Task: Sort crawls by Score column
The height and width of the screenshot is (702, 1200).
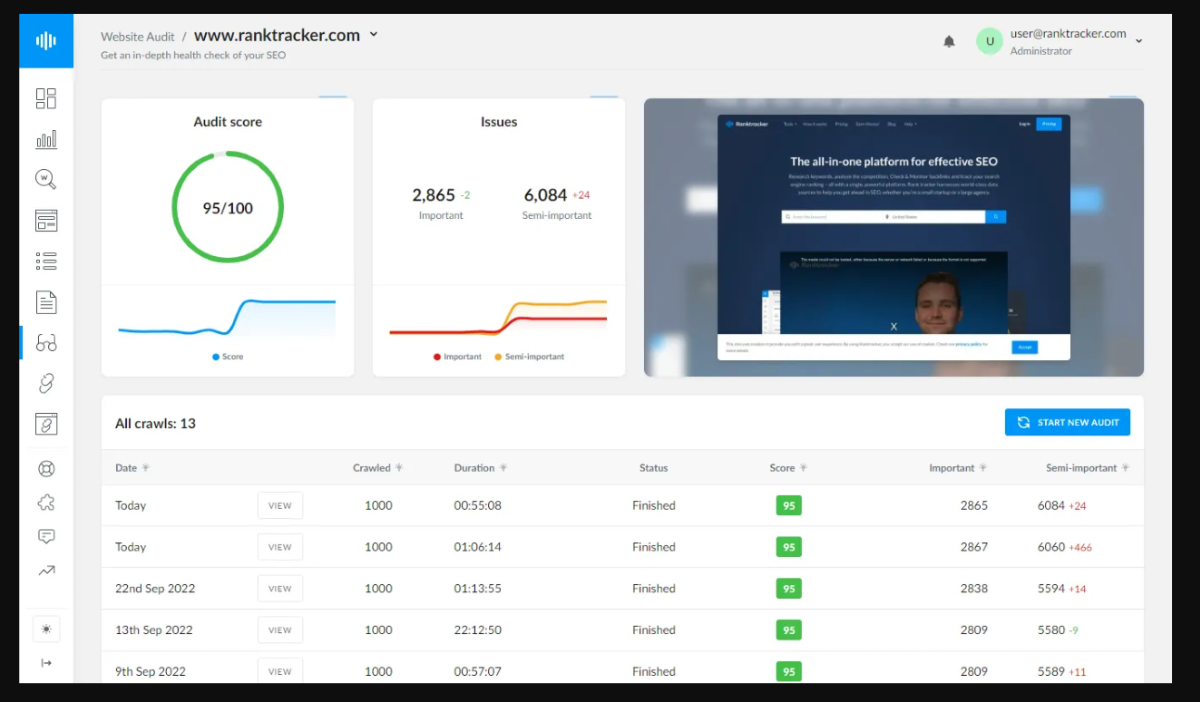Action: click(788, 468)
